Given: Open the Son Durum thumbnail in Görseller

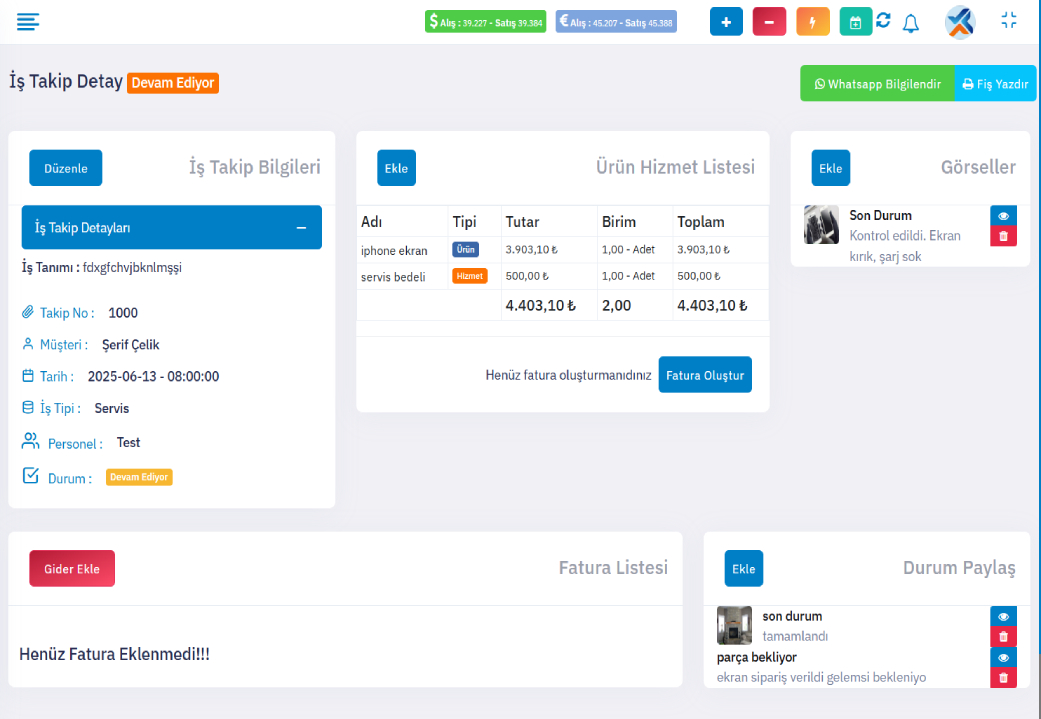Looking at the screenshot, I should tap(821, 225).
